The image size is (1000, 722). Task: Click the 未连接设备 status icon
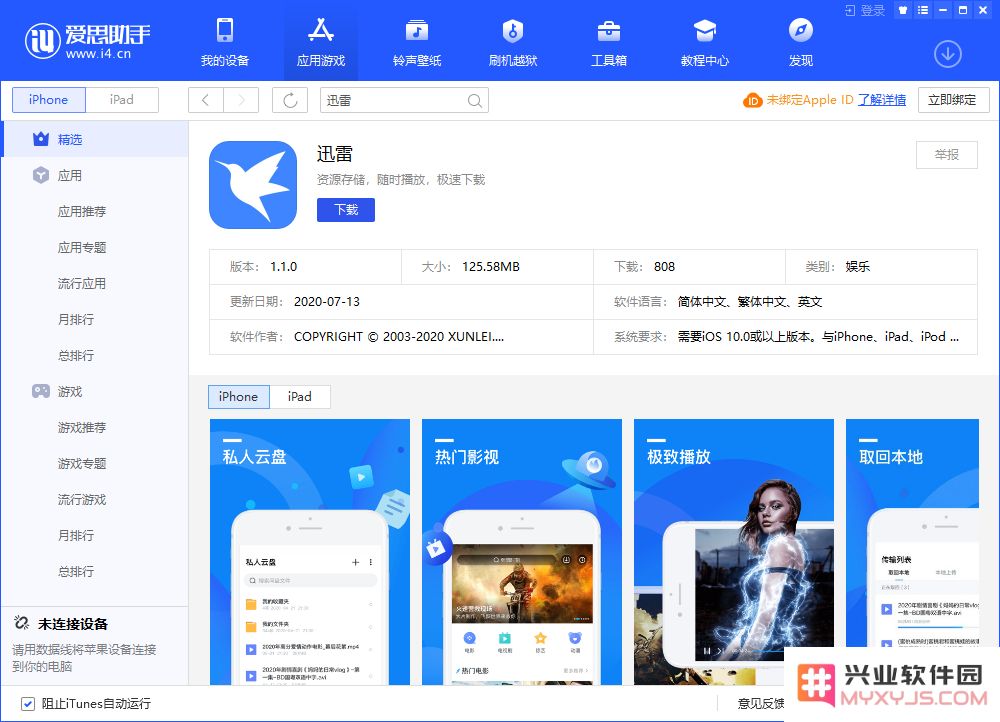[21, 623]
